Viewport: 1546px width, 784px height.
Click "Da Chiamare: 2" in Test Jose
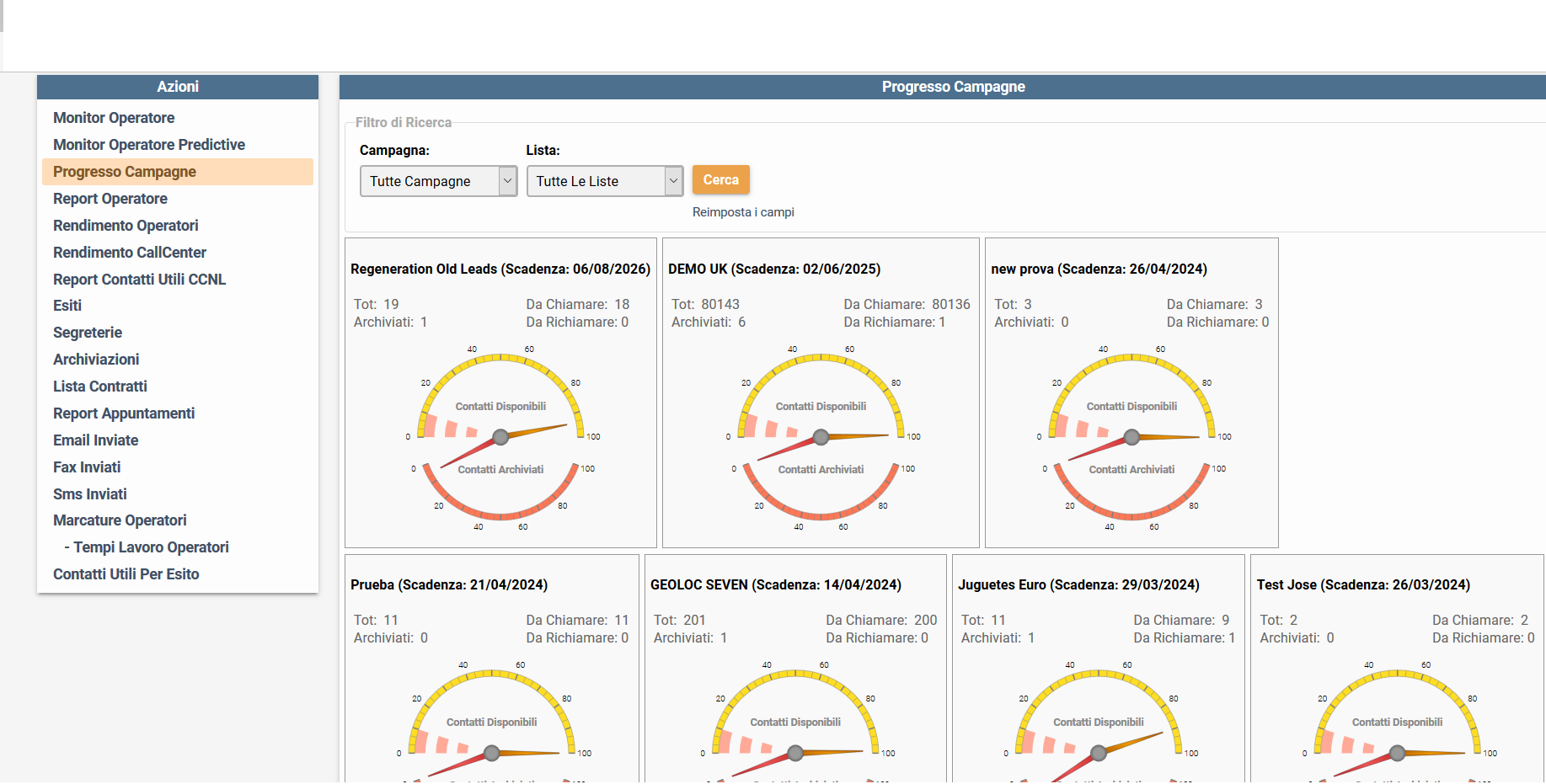(x=1480, y=621)
